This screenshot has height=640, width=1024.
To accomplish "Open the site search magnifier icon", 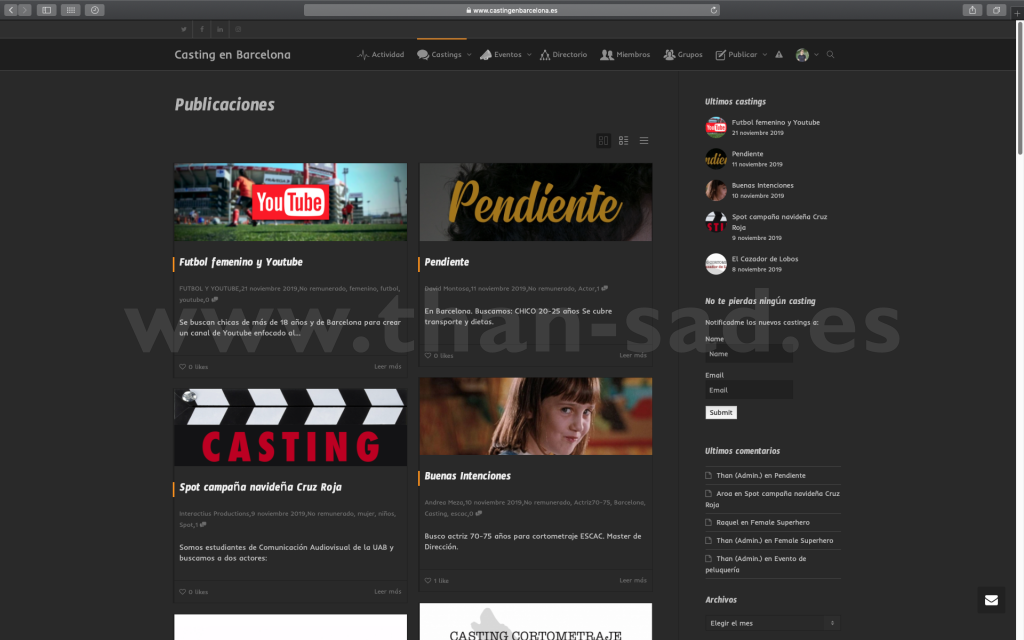I will 831,55.
